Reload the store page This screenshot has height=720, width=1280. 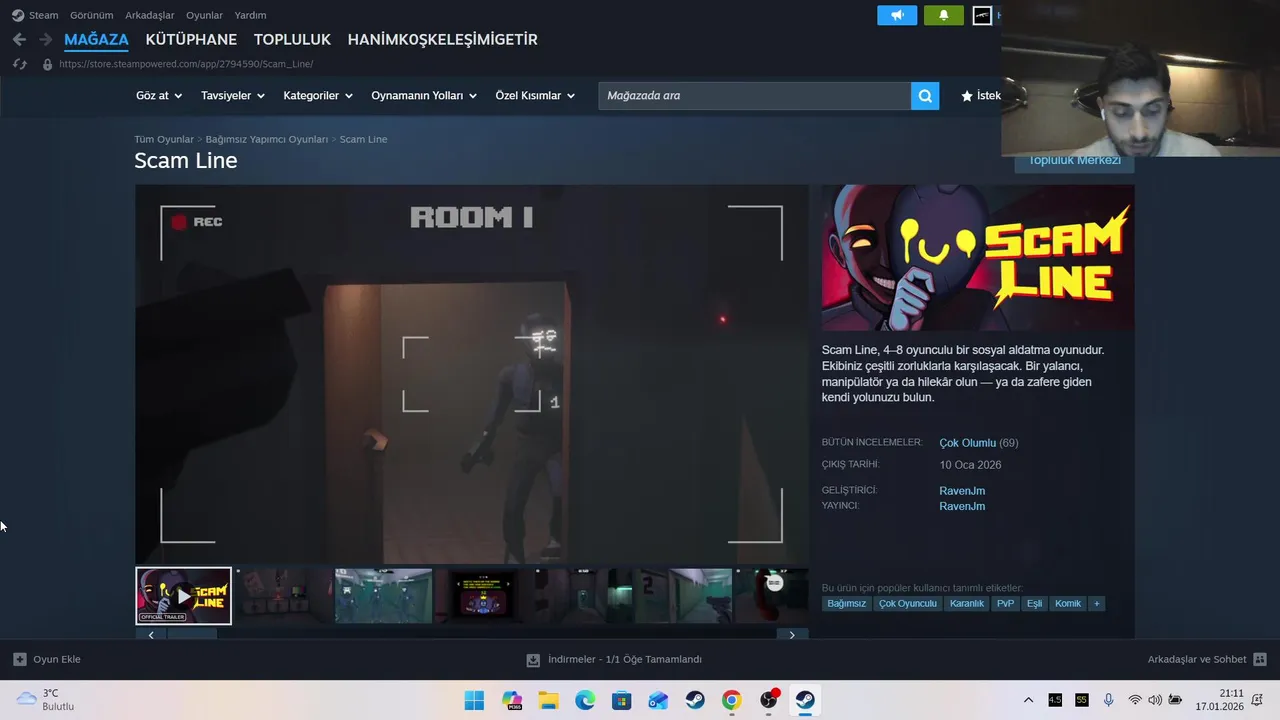click(19, 64)
